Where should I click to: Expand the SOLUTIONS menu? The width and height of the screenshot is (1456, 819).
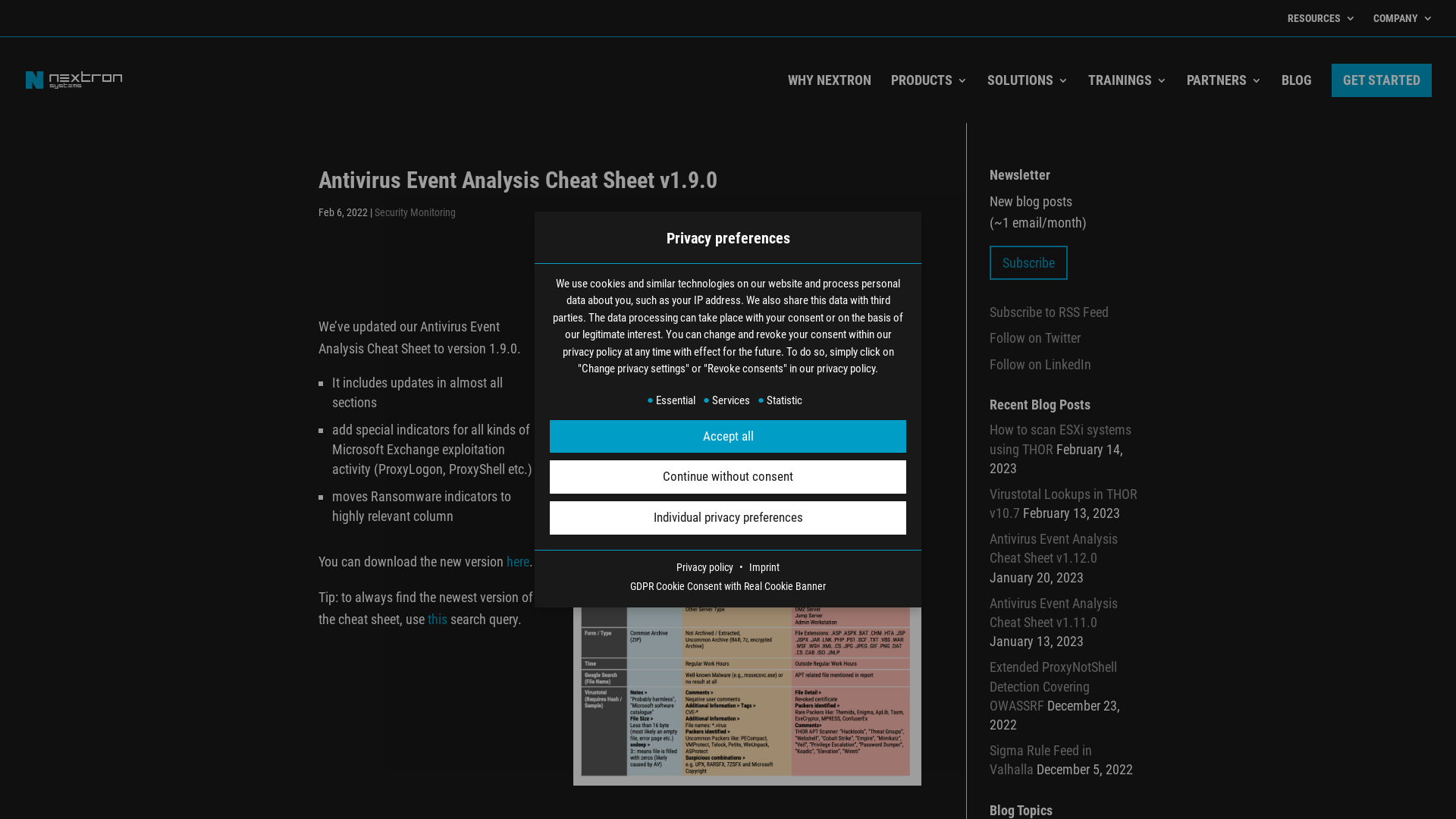point(1027,80)
